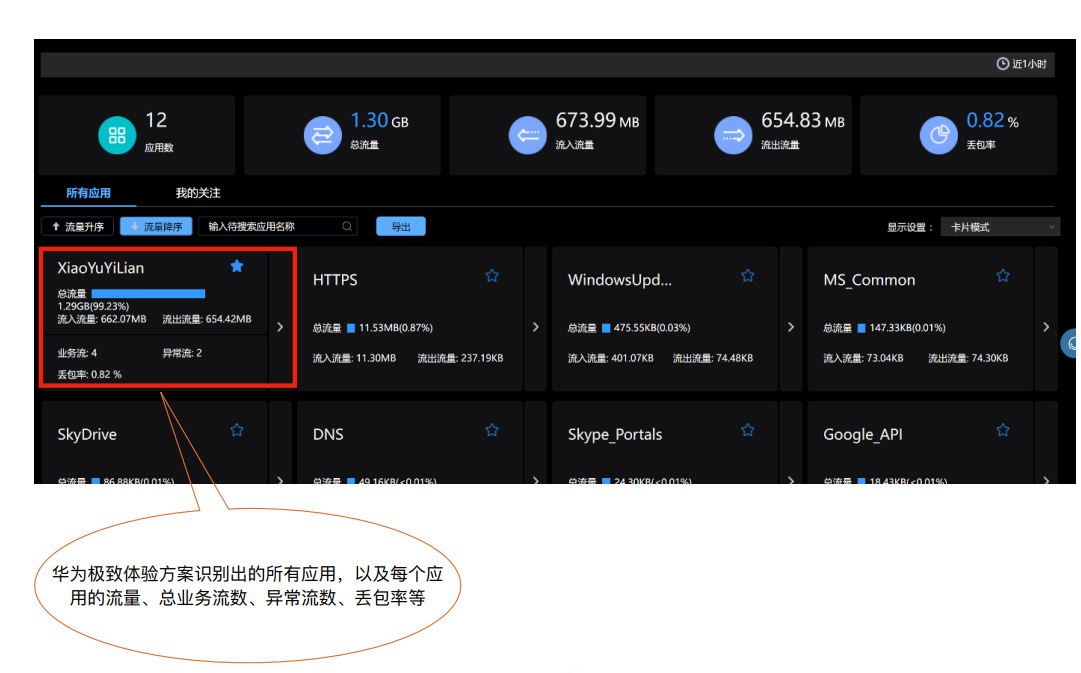Sort by 流量降序 descending traffic
The image size is (1081, 673).
click(x=156, y=226)
